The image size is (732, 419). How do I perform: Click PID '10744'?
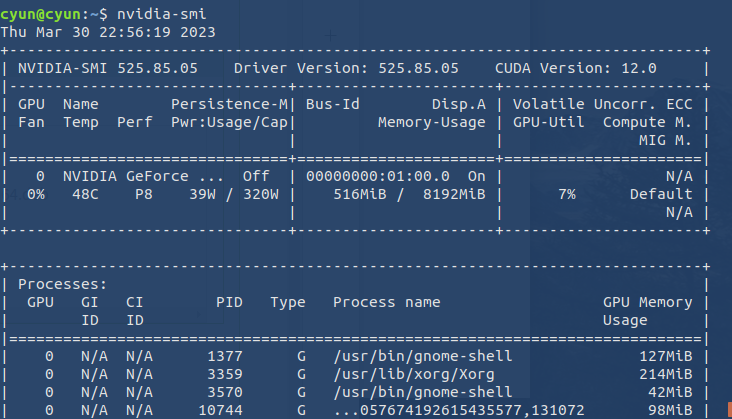pos(220,410)
